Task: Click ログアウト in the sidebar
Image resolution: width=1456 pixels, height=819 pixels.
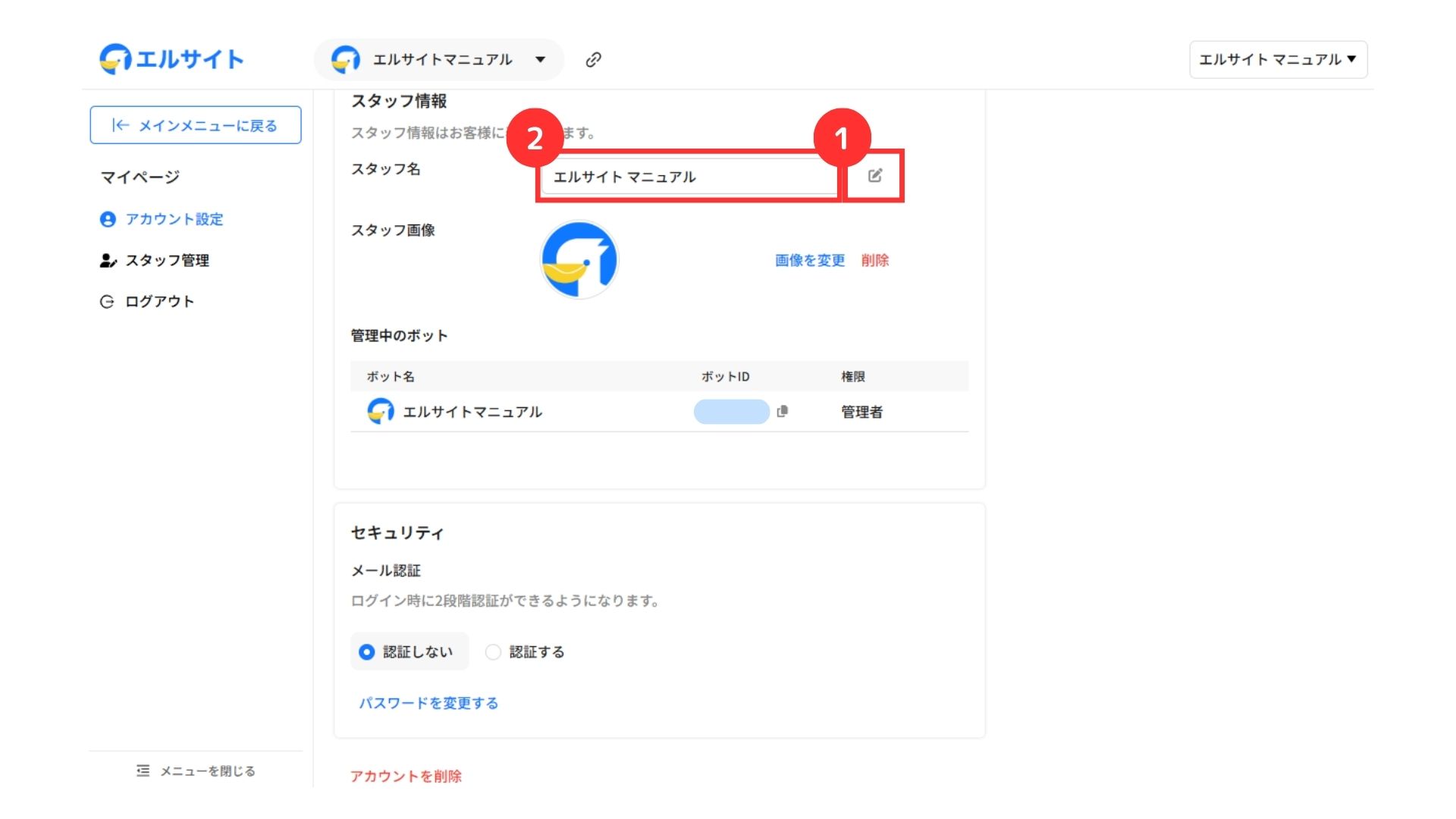Action: click(x=159, y=301)
